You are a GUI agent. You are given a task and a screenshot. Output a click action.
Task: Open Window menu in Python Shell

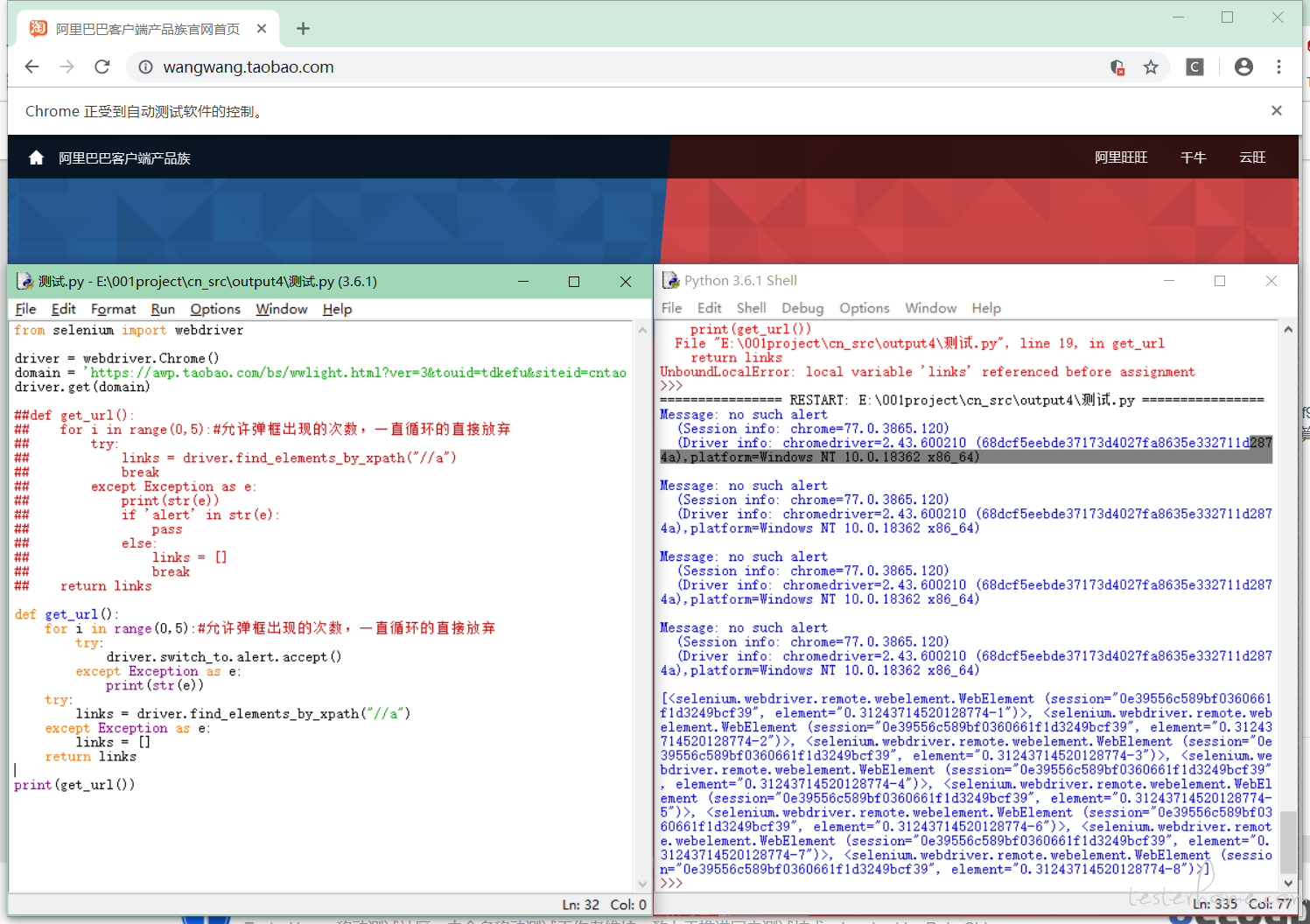930,308
